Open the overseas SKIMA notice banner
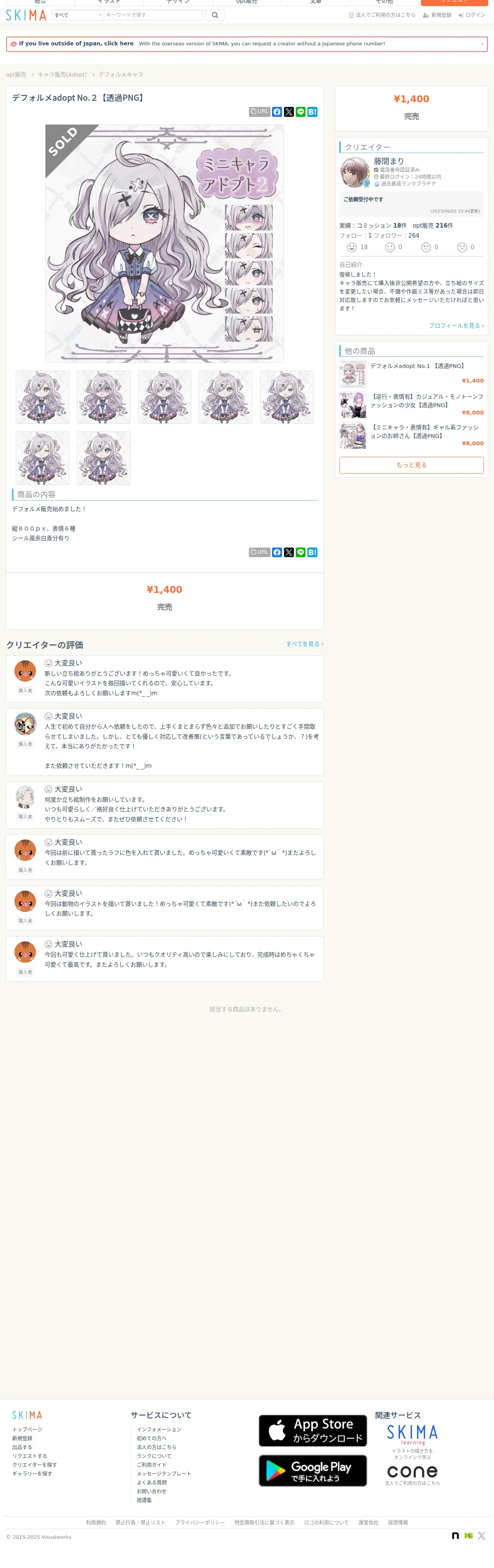 pyautogui.click(x=247, y=44)
